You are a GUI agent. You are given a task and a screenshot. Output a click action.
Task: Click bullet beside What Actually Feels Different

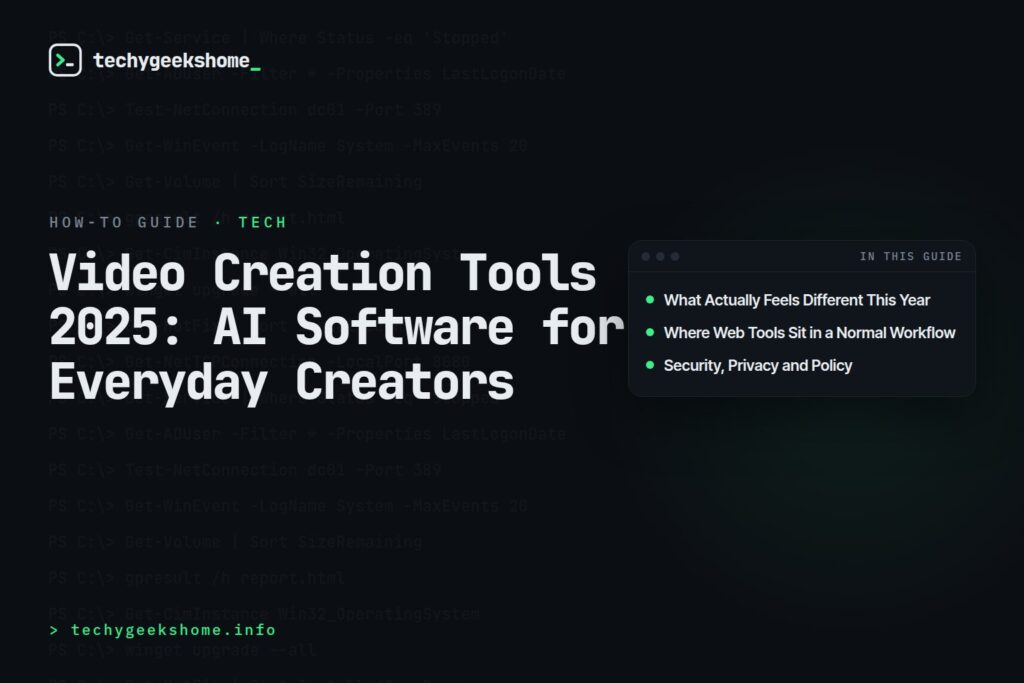pos(650,300)
